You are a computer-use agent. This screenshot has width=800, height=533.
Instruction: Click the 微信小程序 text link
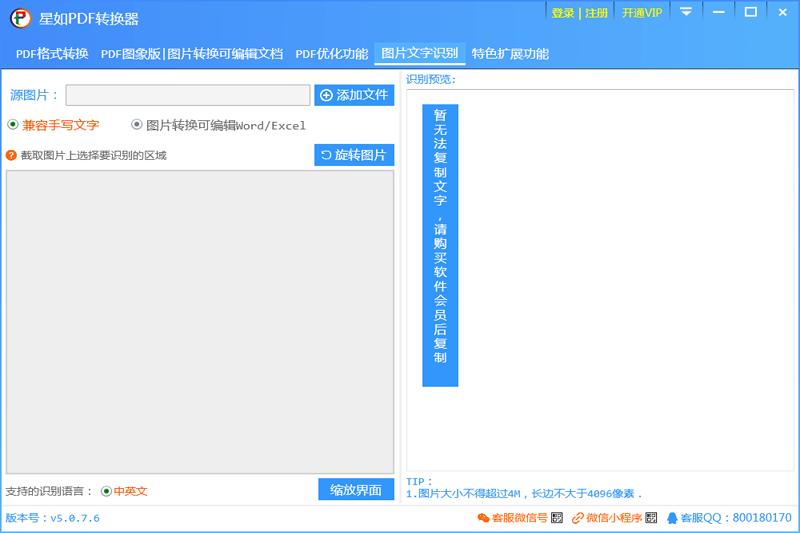point(614,518)
